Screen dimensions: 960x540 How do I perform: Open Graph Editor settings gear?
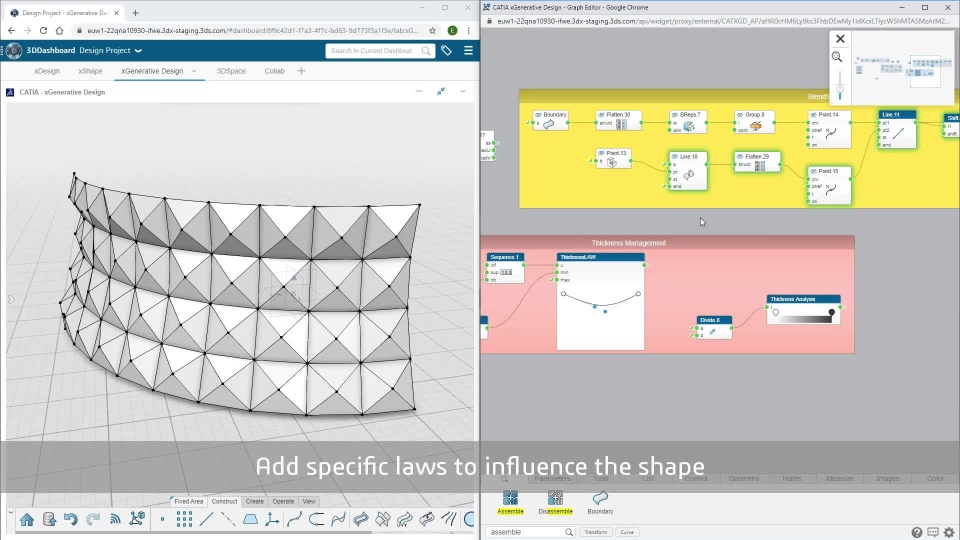(x=949, y=533)
